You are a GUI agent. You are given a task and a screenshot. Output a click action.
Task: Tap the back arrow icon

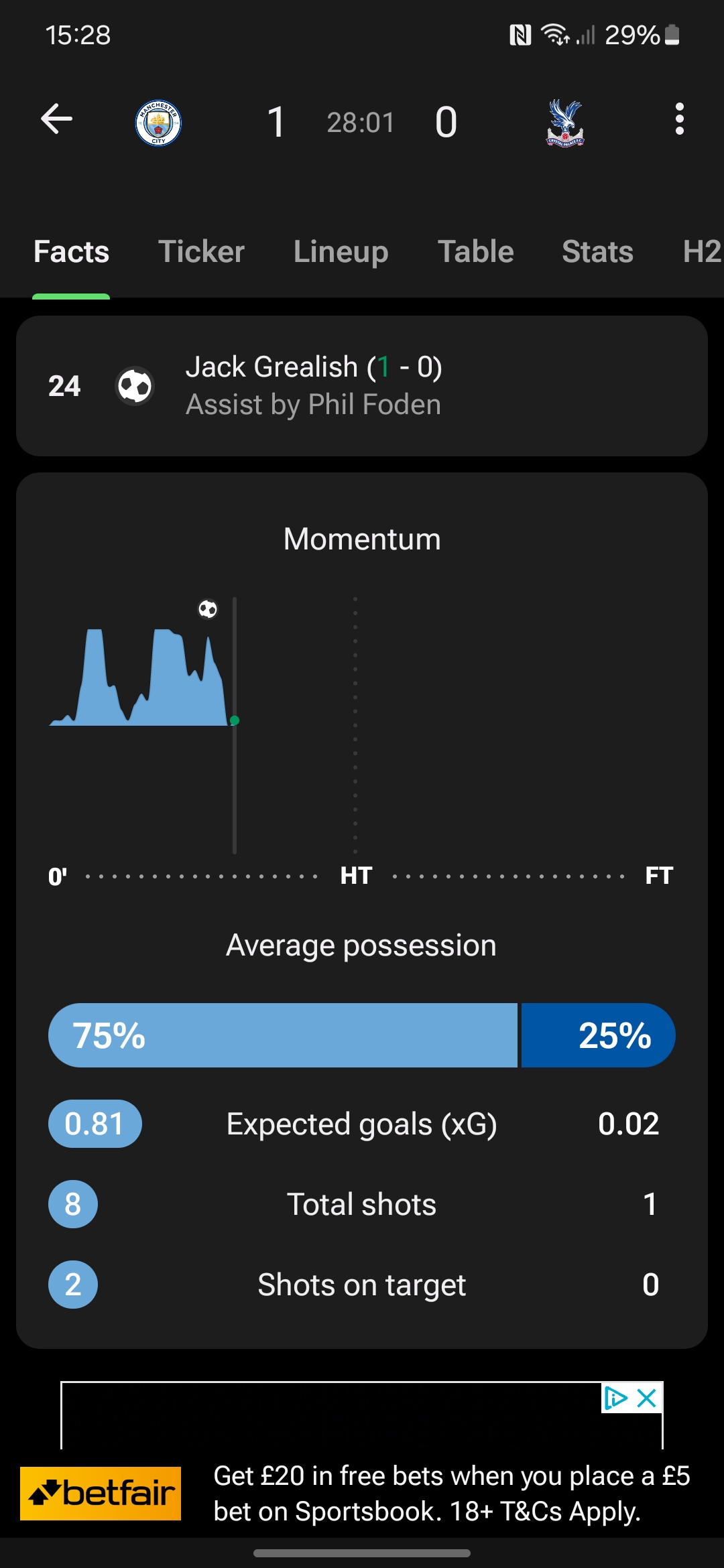[x=56, y=119]
